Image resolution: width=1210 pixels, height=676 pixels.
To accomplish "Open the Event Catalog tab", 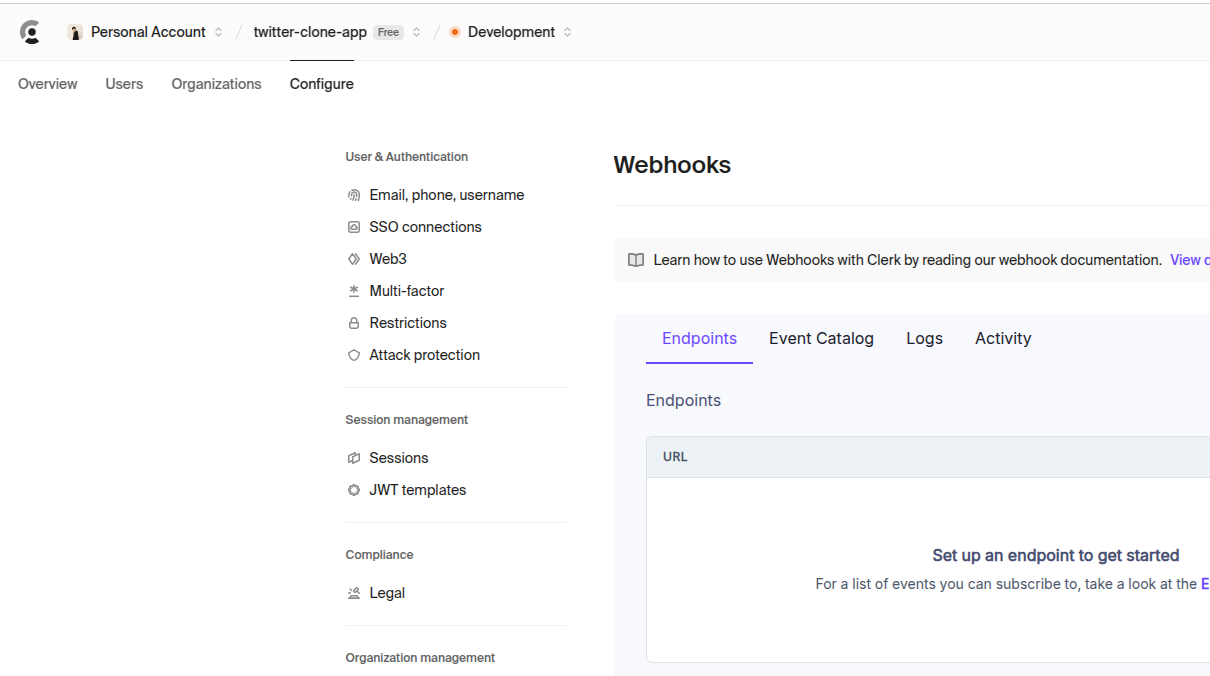I will [821, 338].
